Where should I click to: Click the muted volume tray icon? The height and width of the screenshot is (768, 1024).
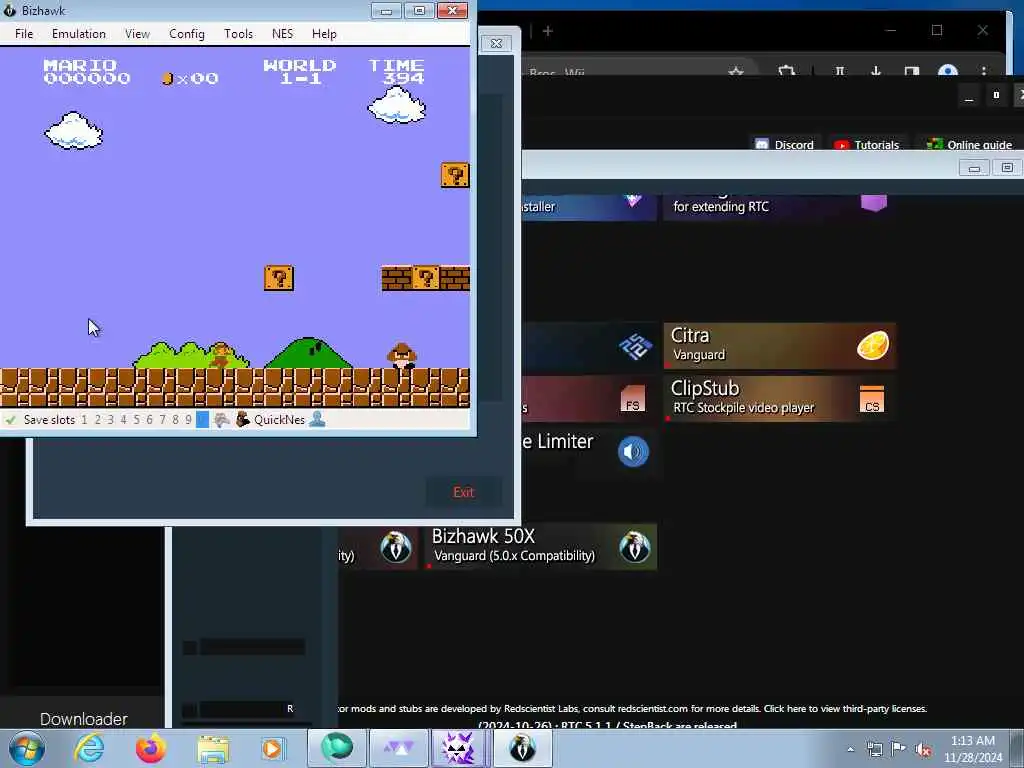923,749
